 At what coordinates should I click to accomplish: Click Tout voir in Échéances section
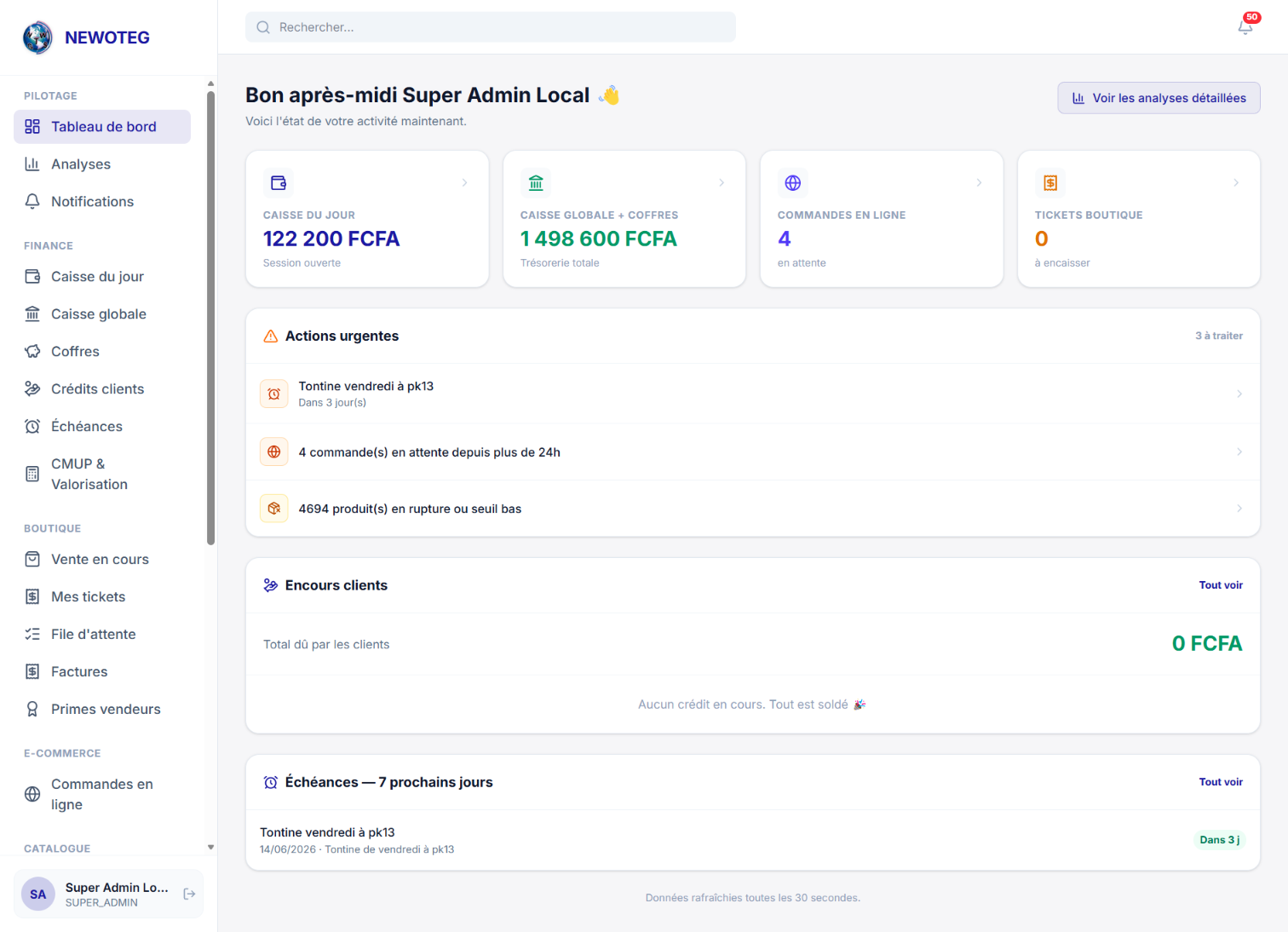(1221, 782)
